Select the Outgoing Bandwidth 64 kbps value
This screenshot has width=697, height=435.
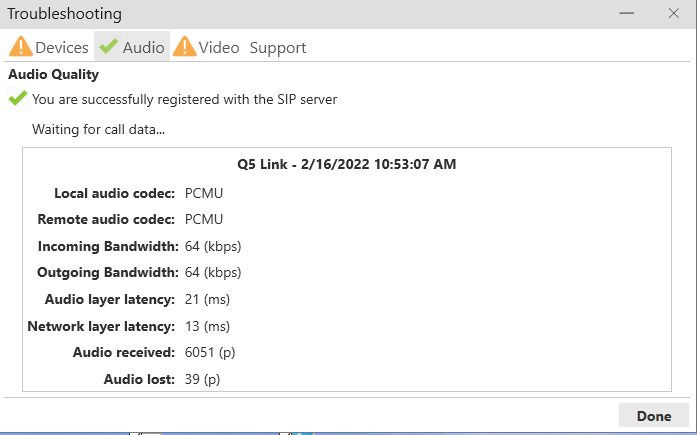pos(213,272)
